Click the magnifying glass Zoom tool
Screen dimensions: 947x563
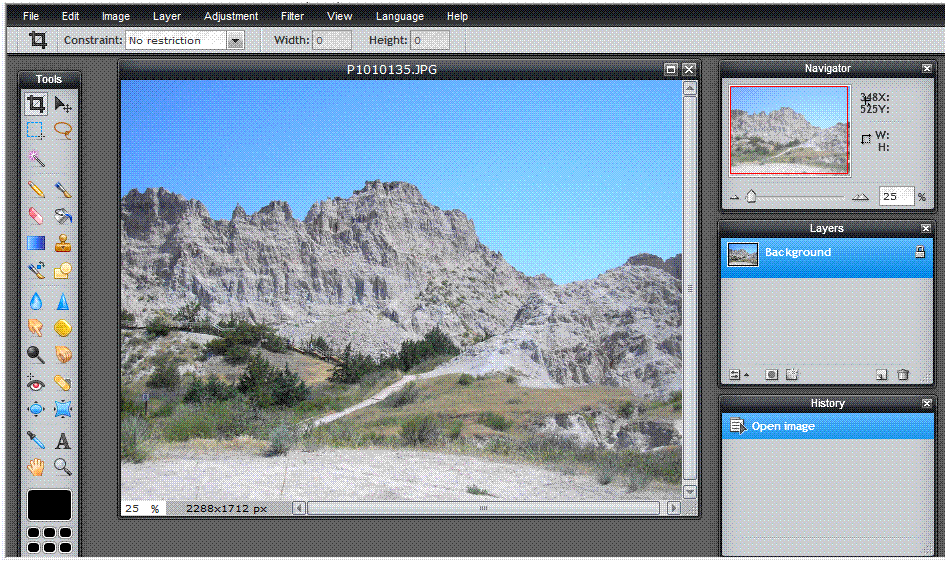click(x=63, y=466)
